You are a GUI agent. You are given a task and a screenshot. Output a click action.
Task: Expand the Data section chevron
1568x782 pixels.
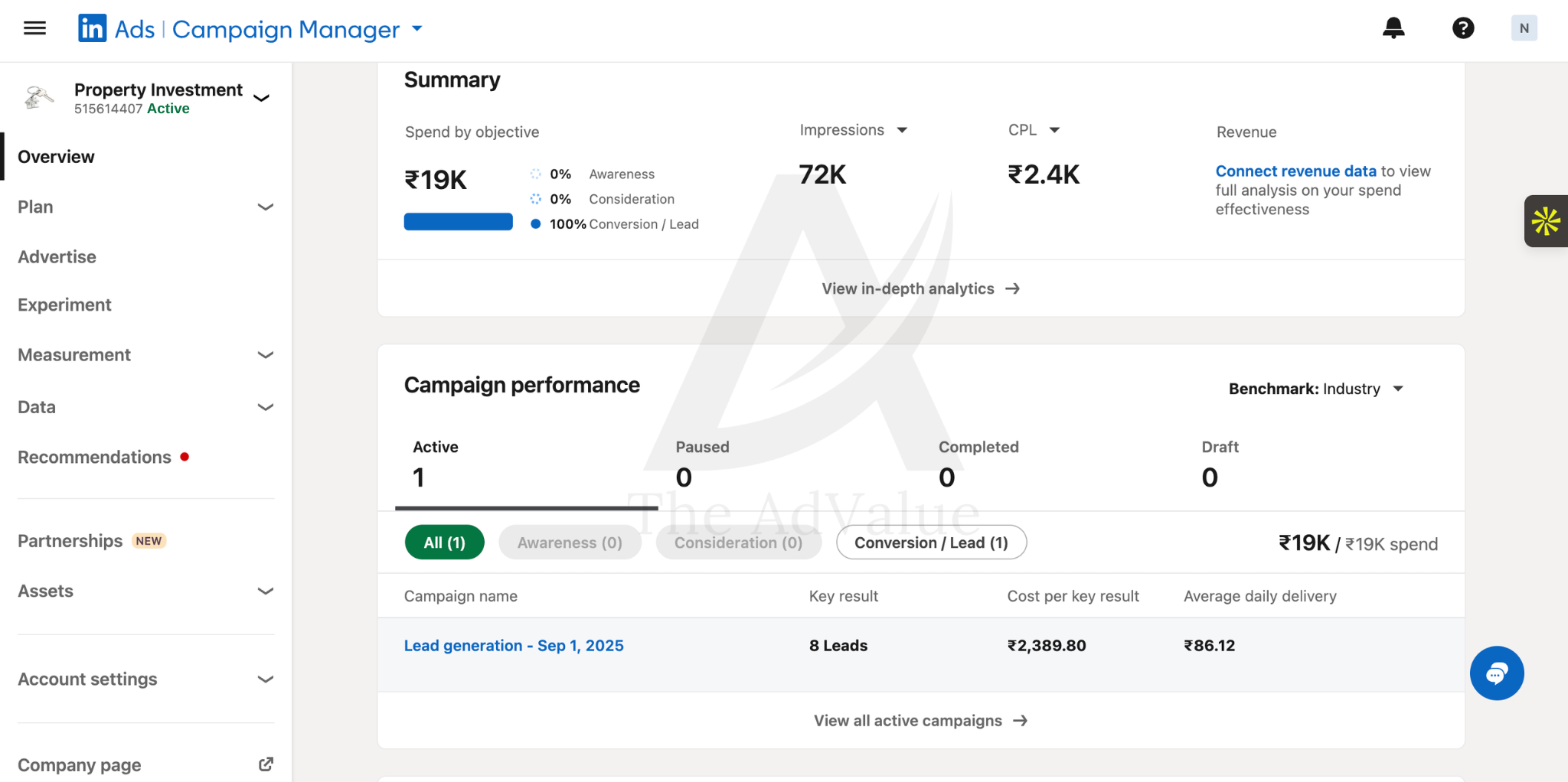(266, 407)
